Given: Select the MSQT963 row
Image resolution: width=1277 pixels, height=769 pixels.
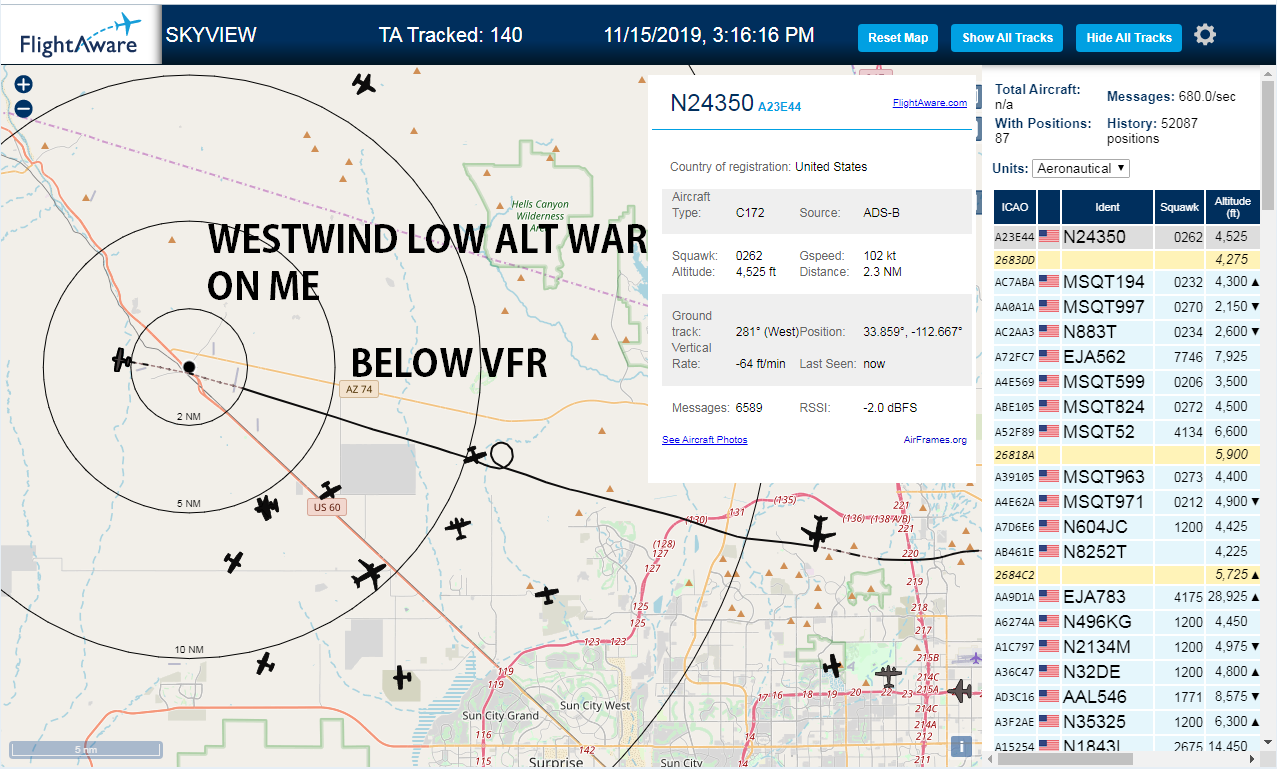Looking at the screenshot, I should pyautogui.click(x=1126, y=477).
